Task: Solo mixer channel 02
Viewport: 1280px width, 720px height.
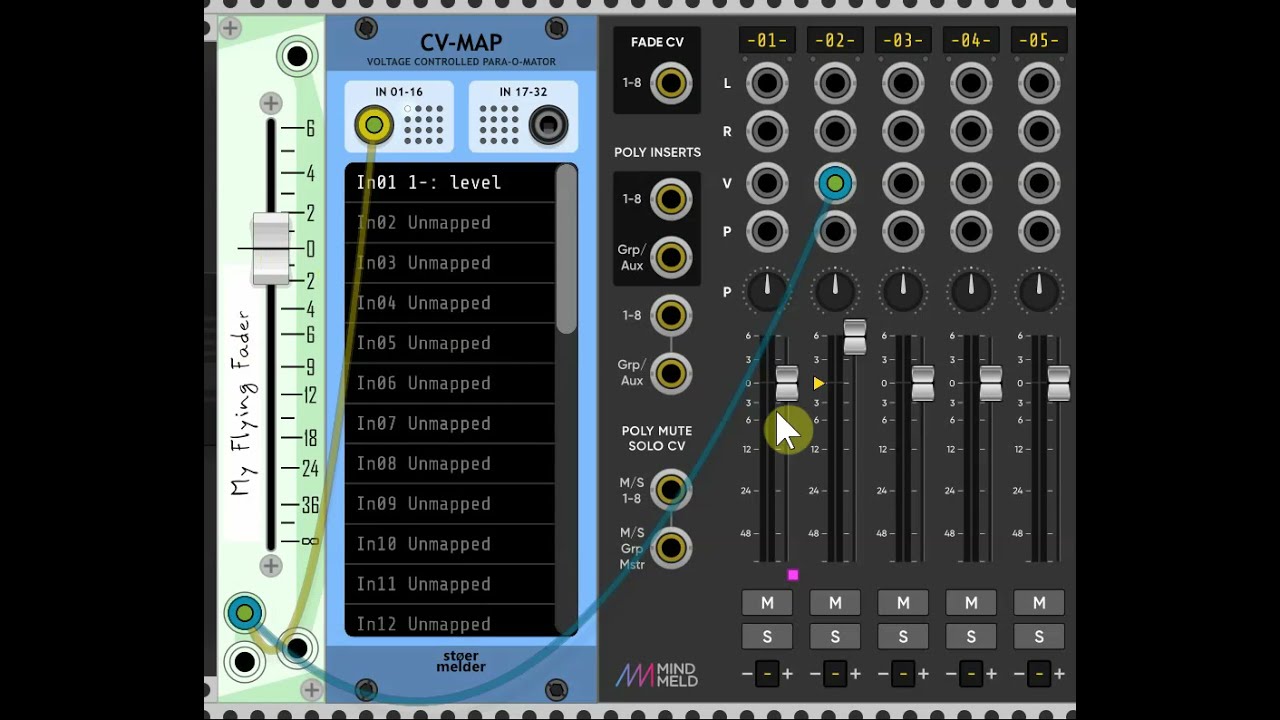Action: (835, 637)
